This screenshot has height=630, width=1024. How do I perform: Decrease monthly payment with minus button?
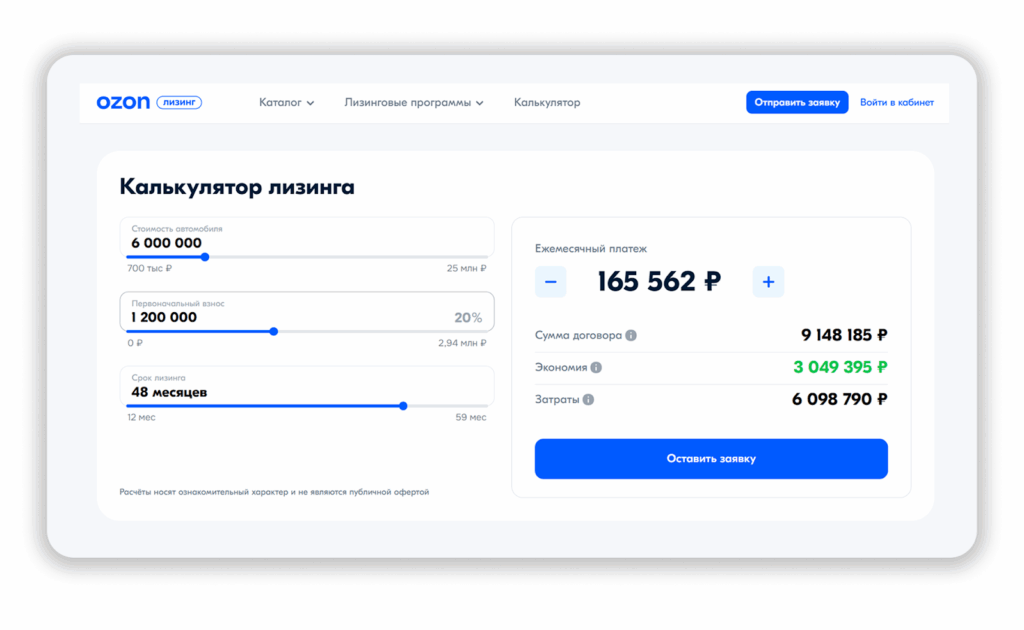coord(551,282)
